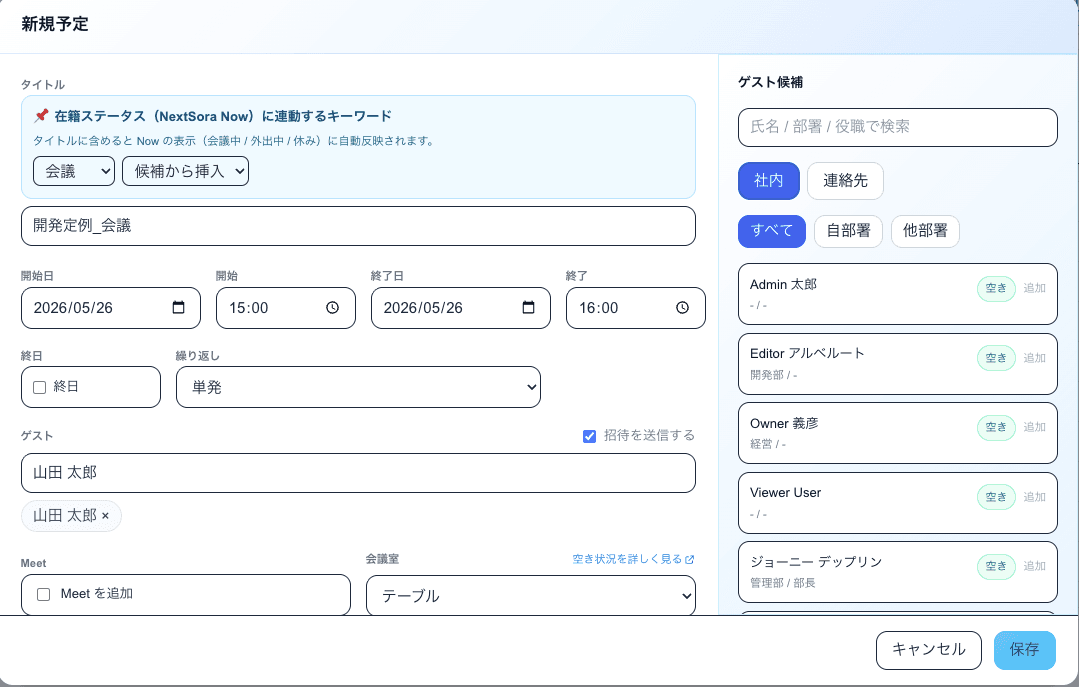Click the name Editor アルベルート
The height and width of the screenshot is (687, 1079).
click(x=807, y=353)
